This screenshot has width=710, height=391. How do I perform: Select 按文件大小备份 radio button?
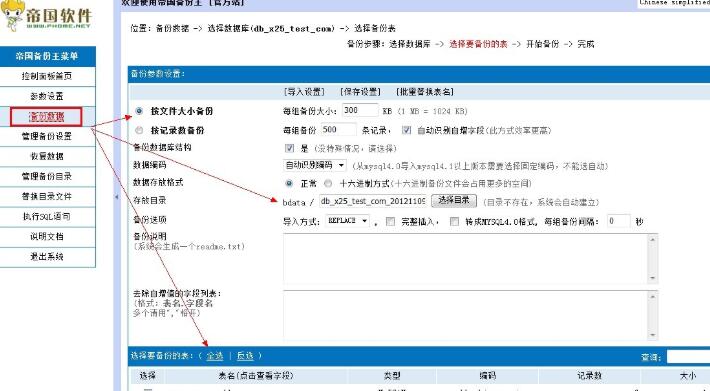pos(139,111)
